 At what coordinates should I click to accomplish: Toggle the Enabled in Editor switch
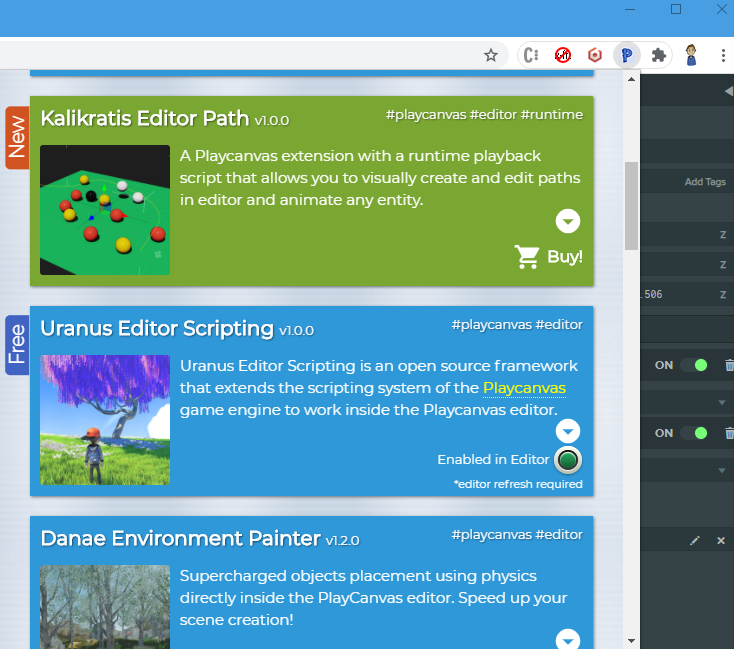(568, 460)
